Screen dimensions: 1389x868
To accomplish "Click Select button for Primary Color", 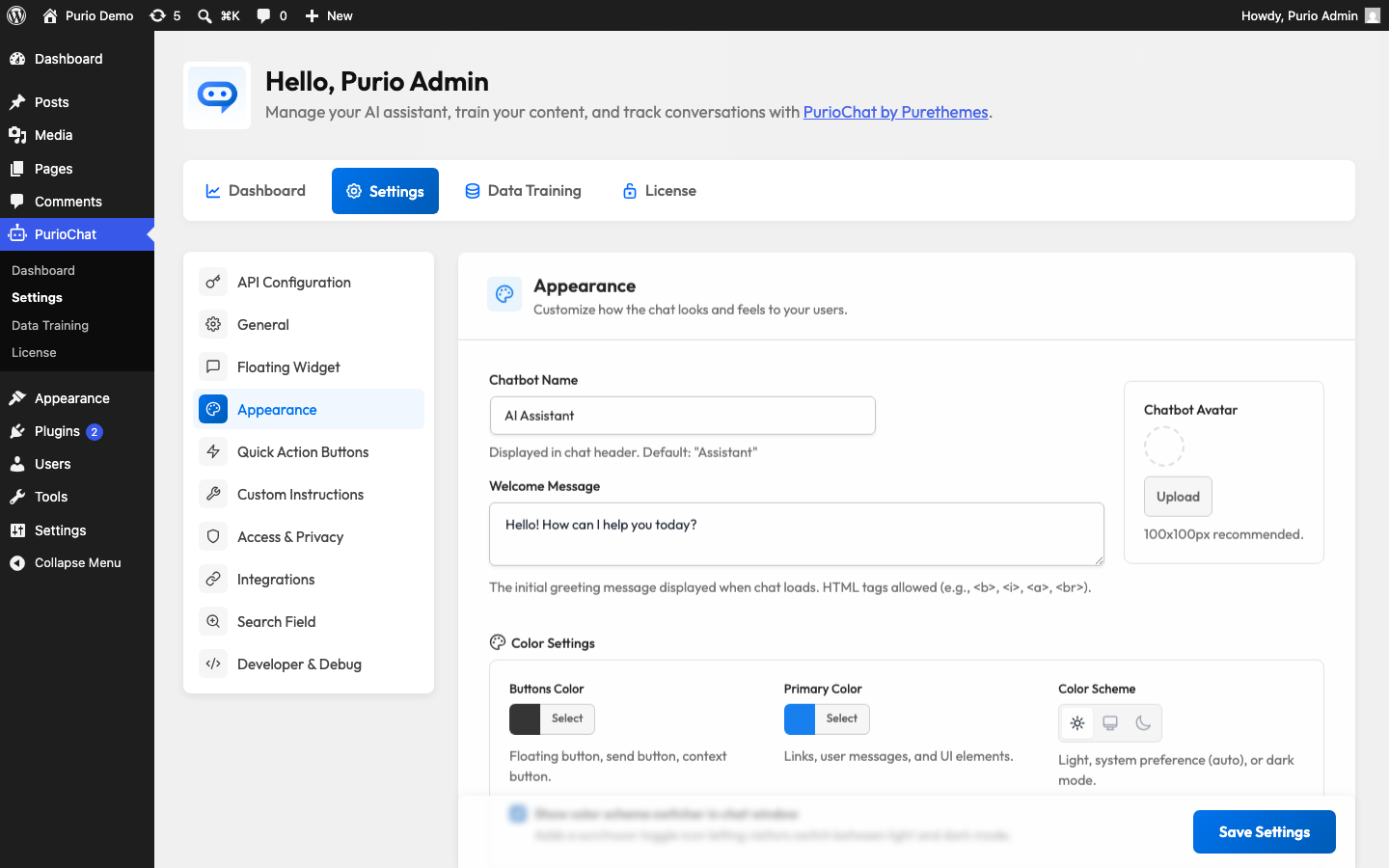I will (842, 719).
